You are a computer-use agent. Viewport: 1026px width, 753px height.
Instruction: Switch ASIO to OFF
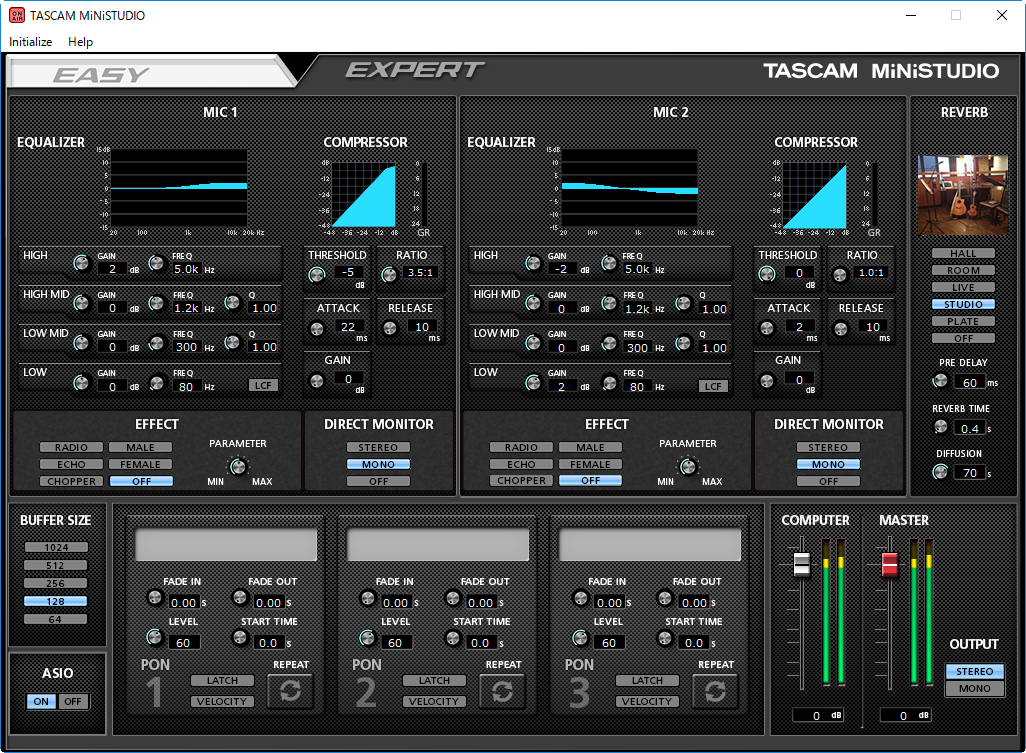pyautogui.click(x=73, y=701)
